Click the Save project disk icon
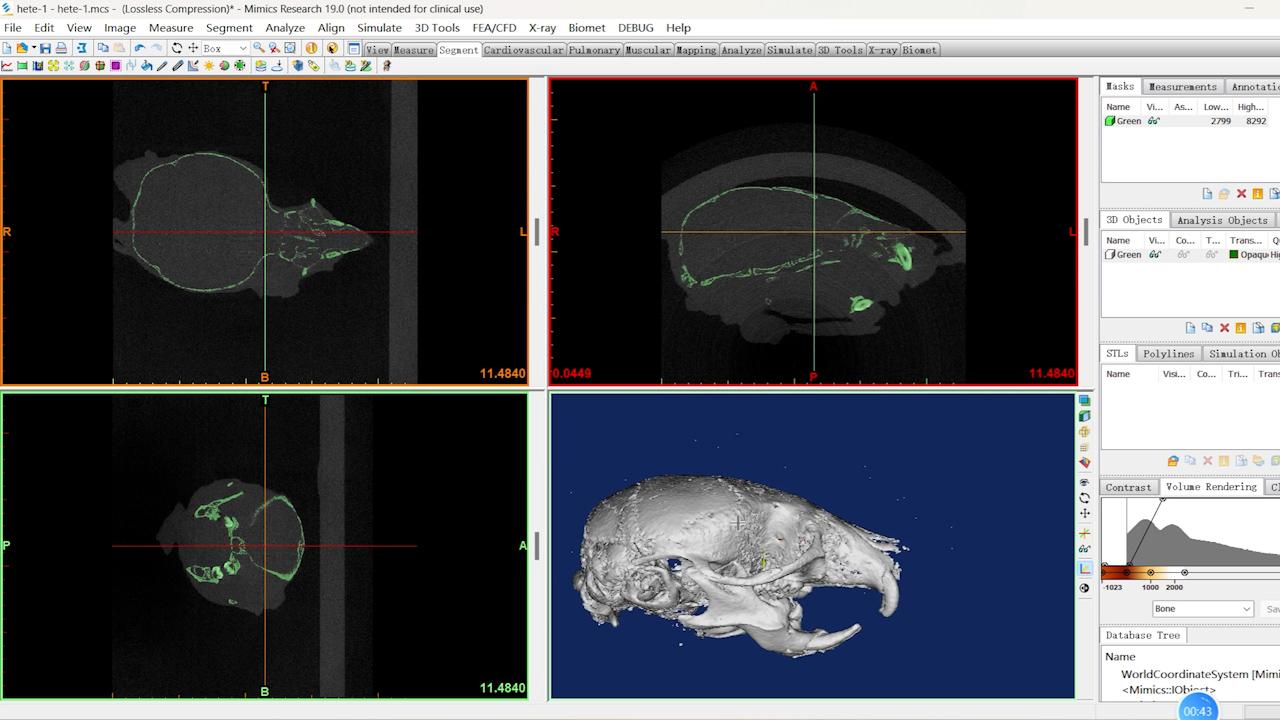Viewport: 1280px width, 720px height. [x=45, y=48]
